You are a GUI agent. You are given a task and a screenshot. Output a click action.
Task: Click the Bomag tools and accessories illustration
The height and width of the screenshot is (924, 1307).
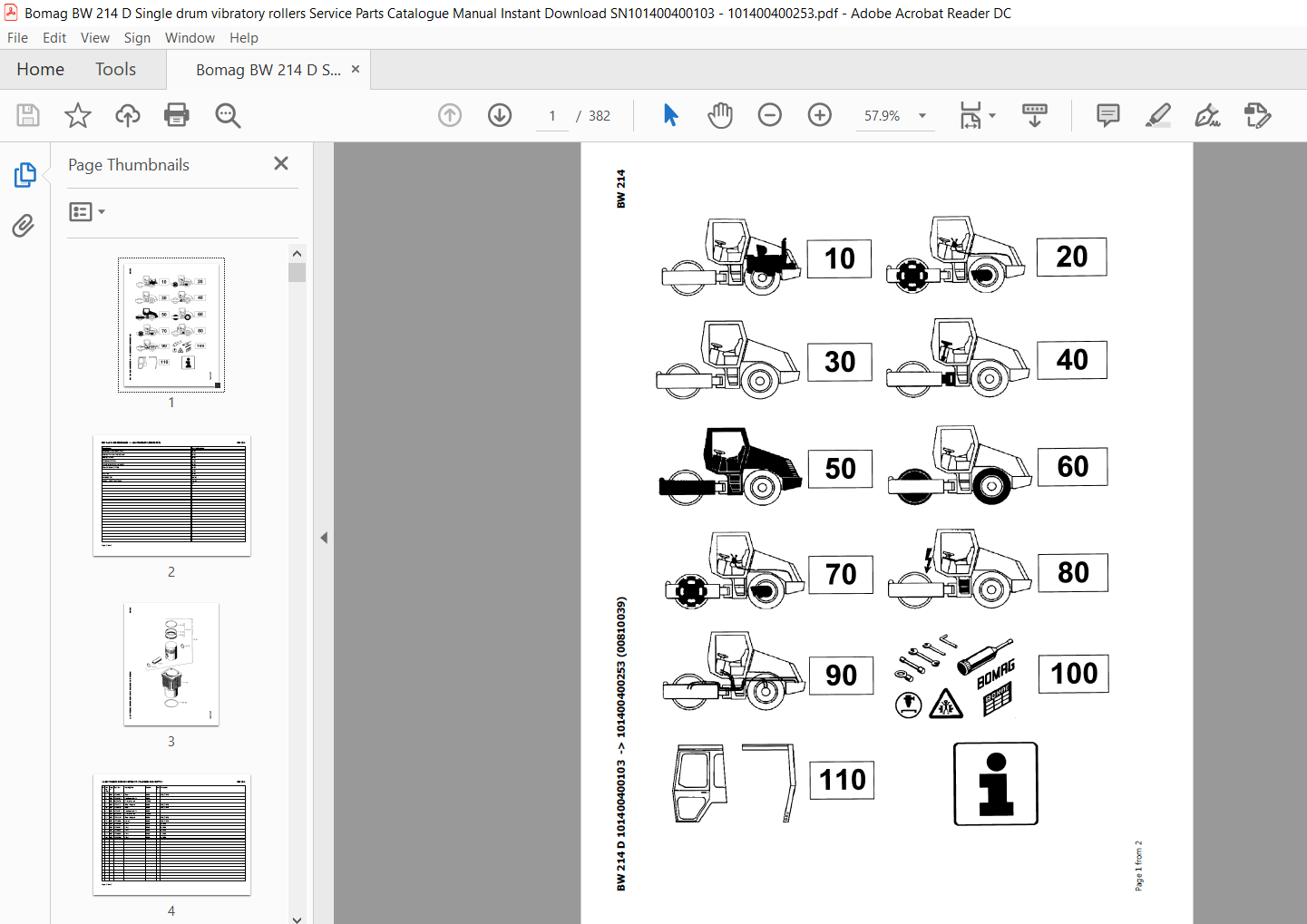pos(955,677)
